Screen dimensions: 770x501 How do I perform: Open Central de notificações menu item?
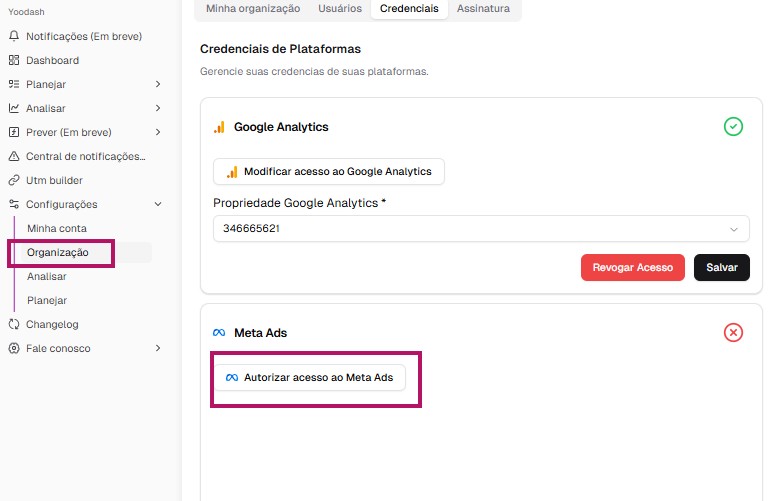(85, 156)
